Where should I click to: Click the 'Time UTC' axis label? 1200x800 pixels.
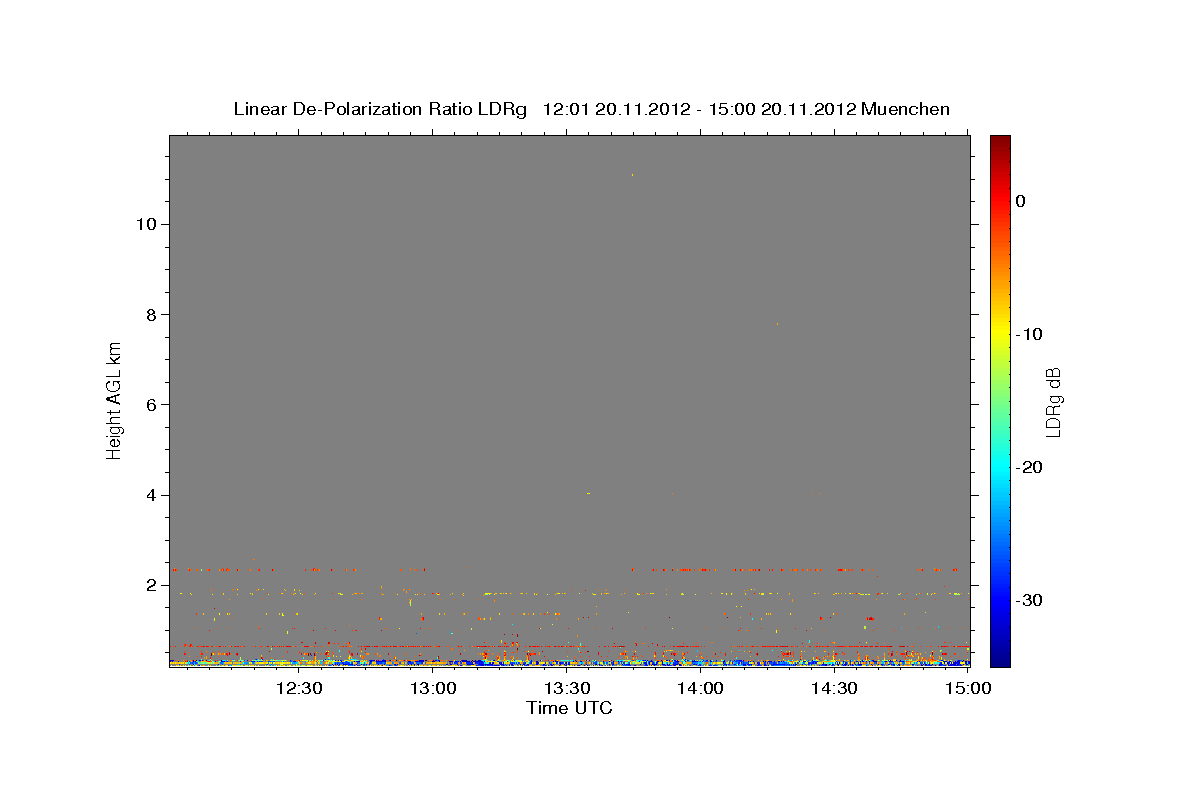point(569,708)
